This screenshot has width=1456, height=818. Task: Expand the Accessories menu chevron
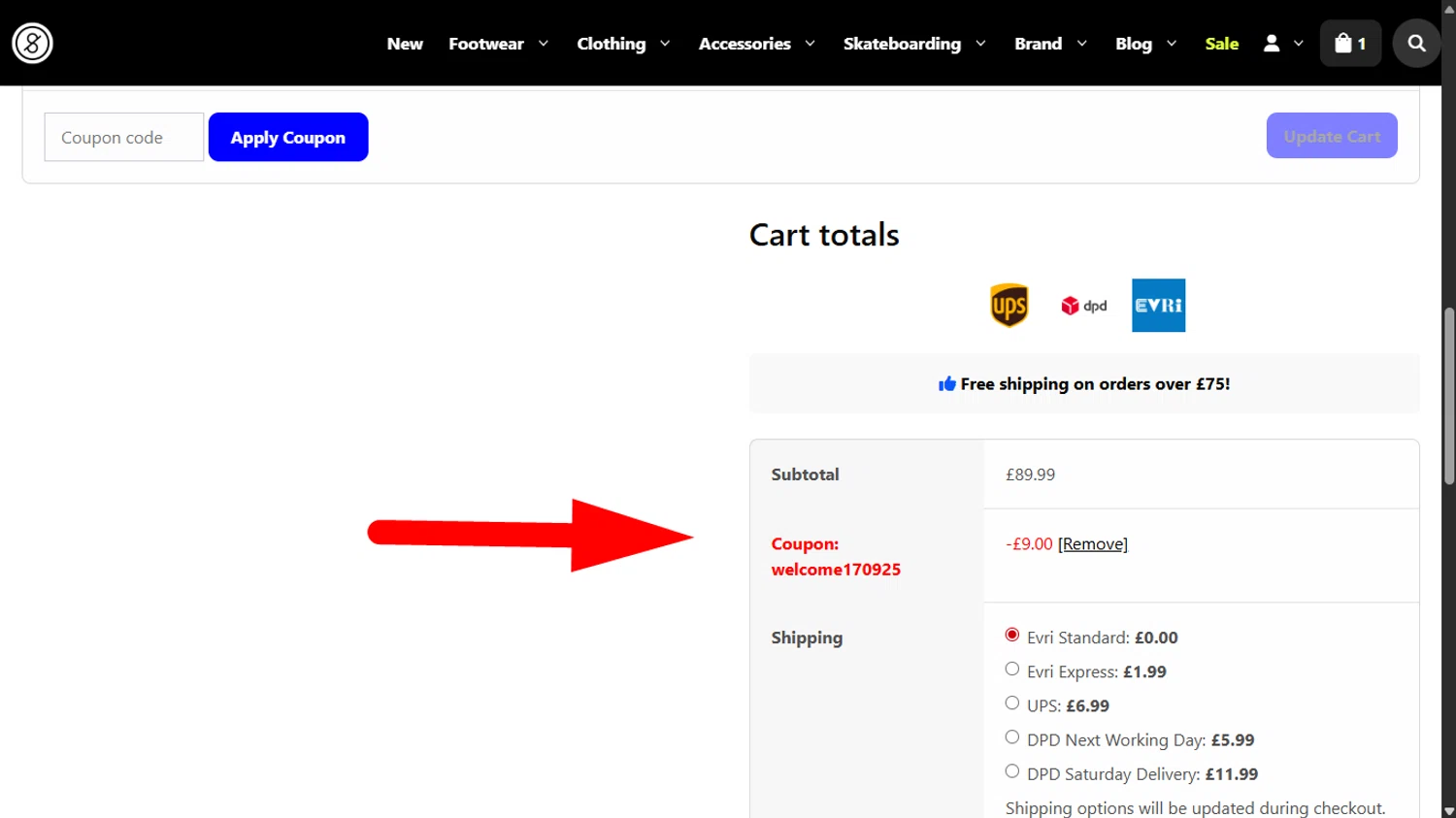(810, 44)
